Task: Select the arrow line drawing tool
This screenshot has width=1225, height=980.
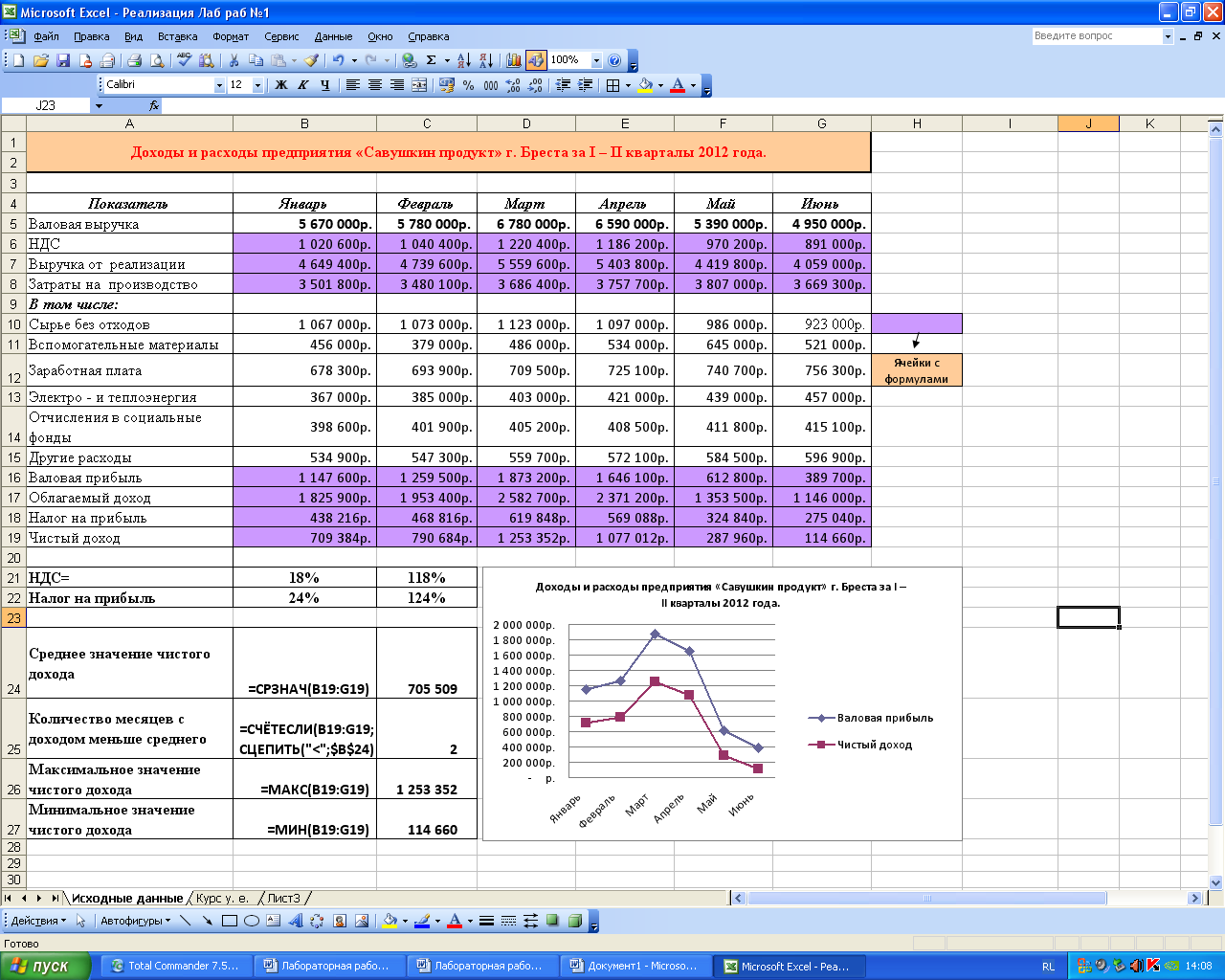Action: [x=208, y=921]
